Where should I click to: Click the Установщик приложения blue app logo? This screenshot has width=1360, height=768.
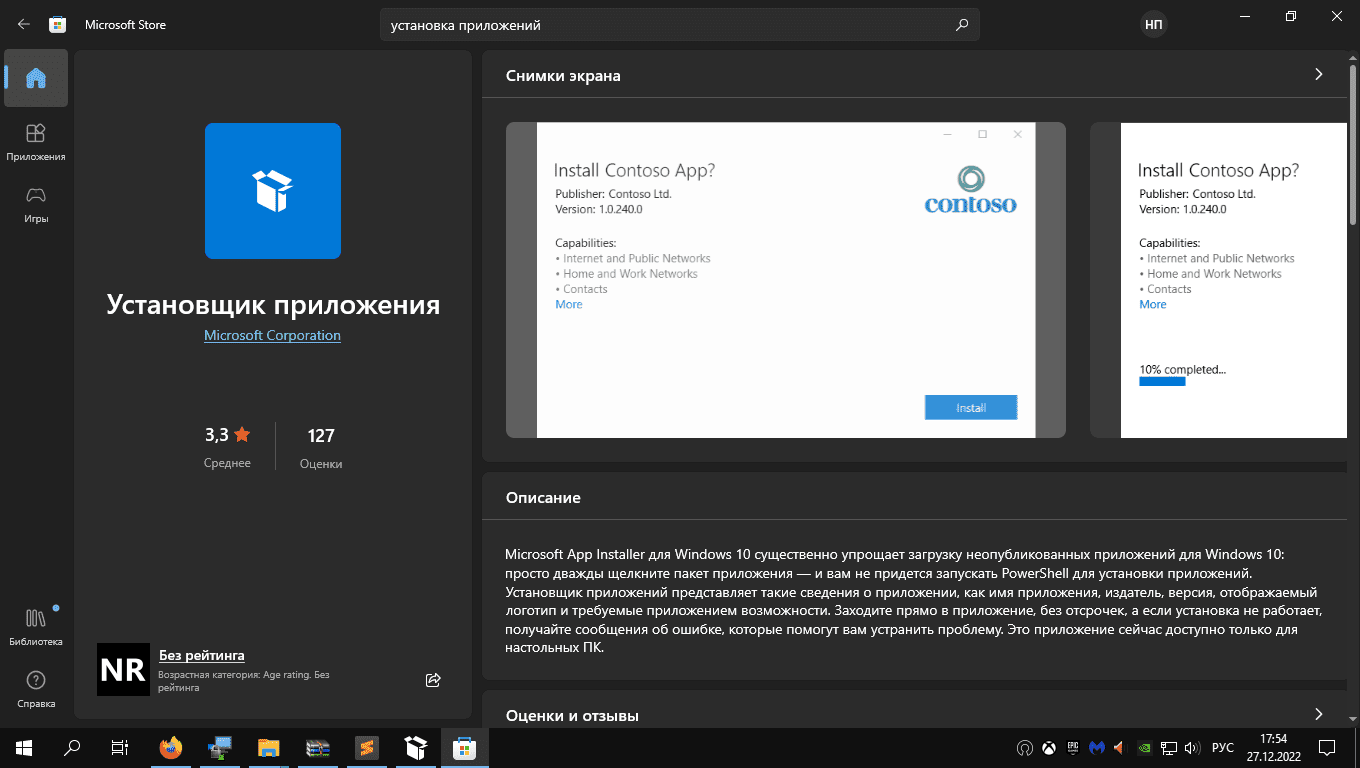click(x=273, y=191)
